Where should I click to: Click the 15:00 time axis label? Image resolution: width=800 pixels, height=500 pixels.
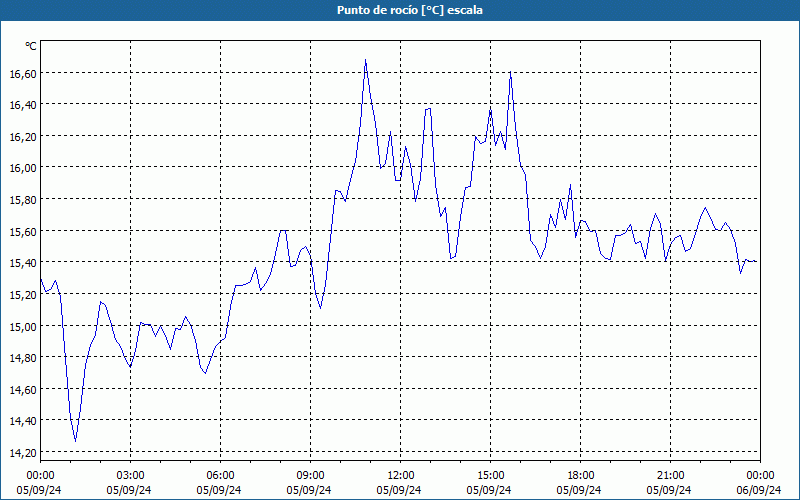point(491,476)
